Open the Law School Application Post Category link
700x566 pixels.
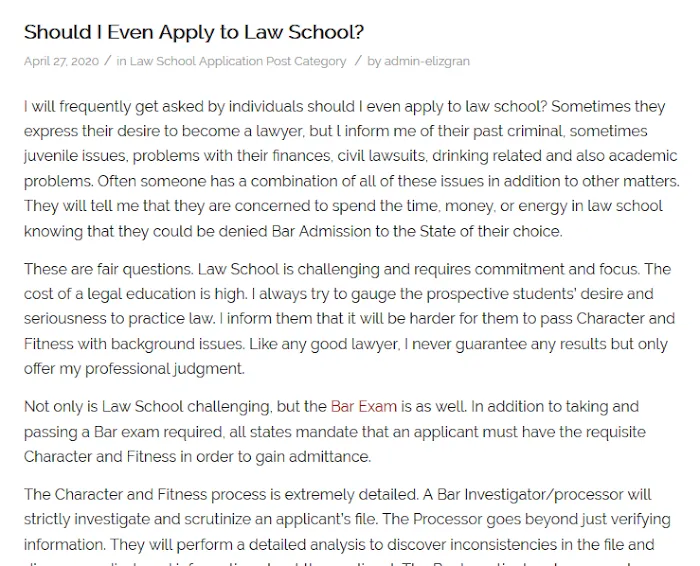pyautogui.click(x=238, y=61)
